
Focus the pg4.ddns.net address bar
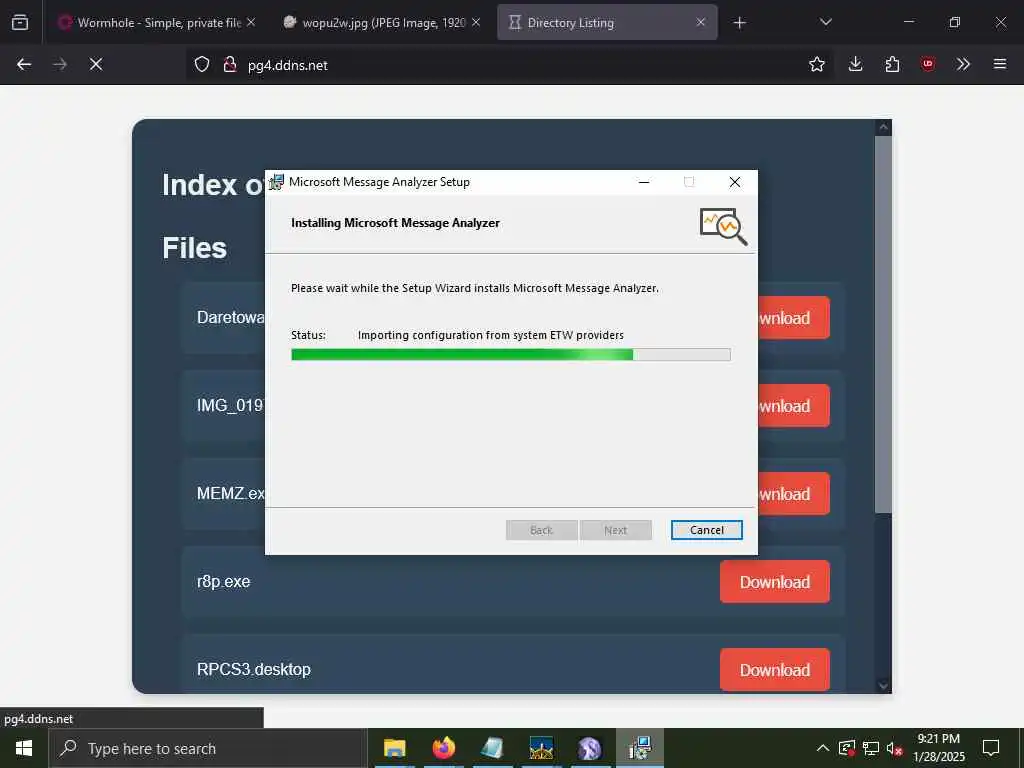click(x=509, y=65)
